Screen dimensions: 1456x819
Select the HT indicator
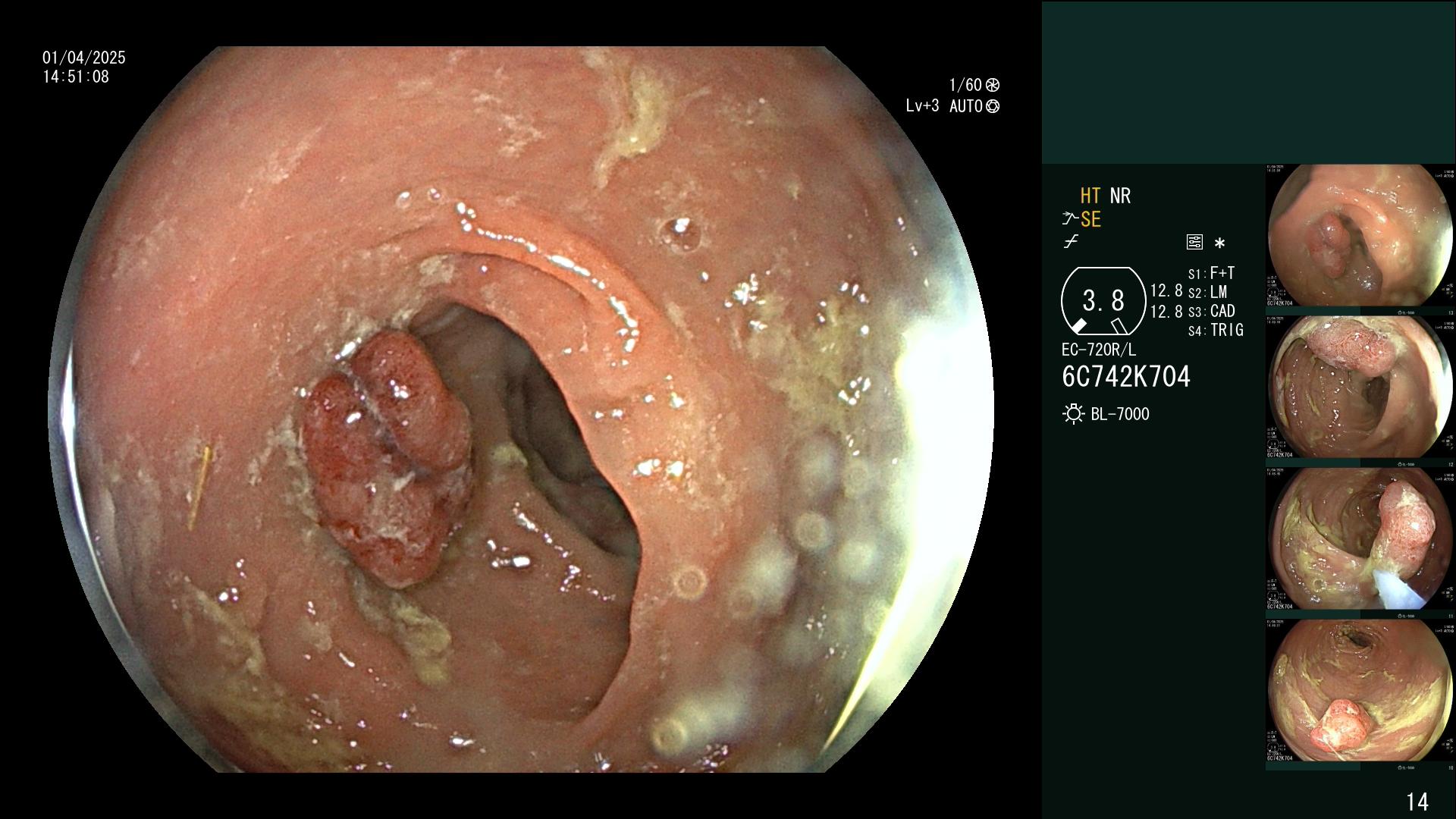pyautogui.click(x=1090, y=196)
